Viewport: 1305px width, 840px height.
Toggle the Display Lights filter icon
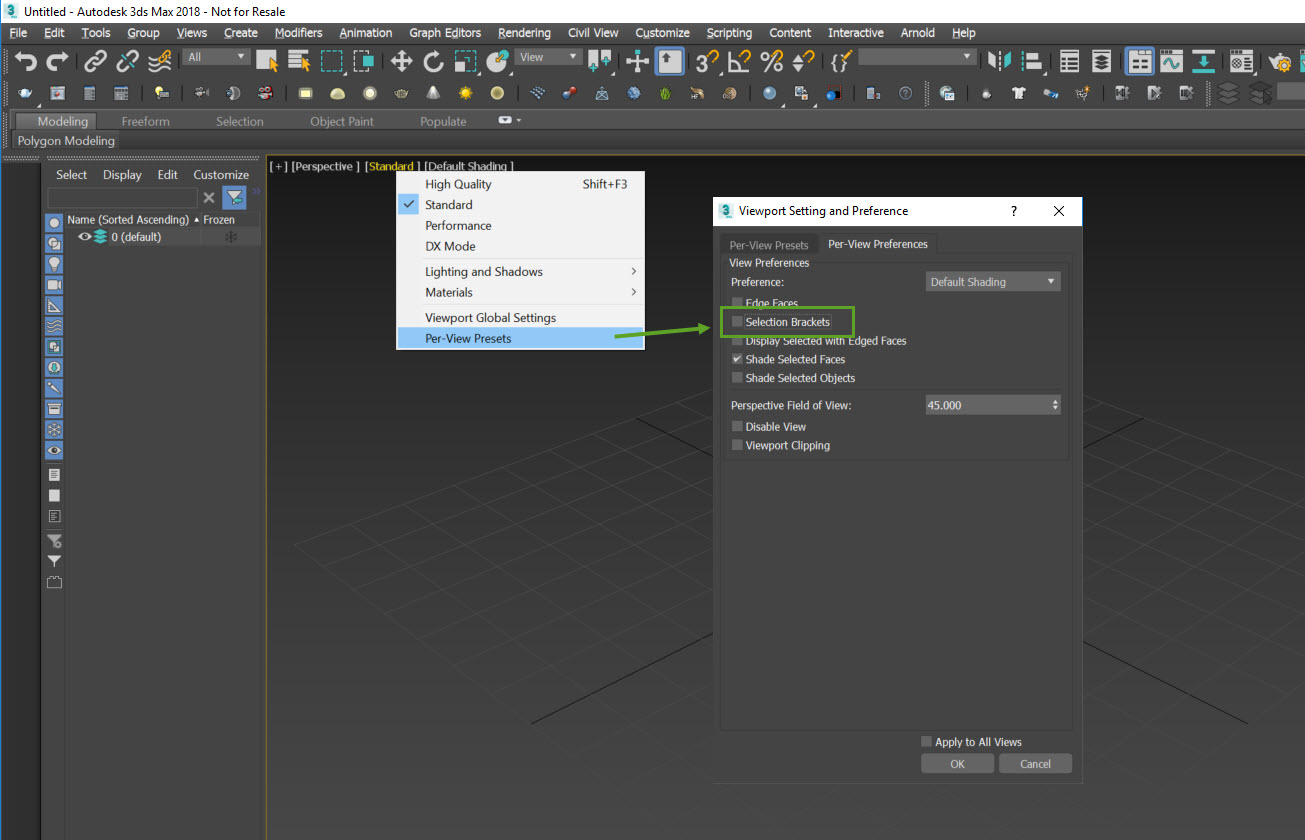coord(54,263)
